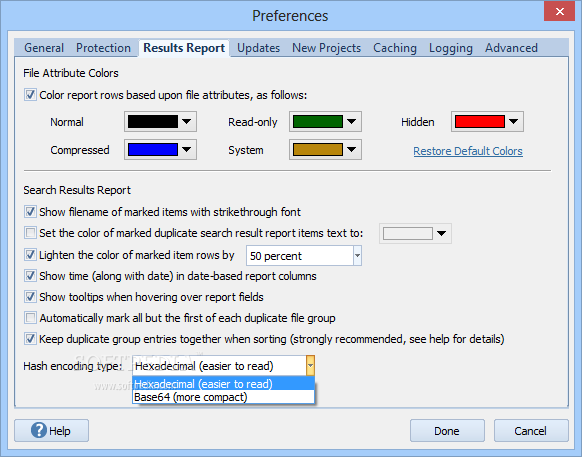Toggle show tooltips when hovering checkbox

pos(30,297)
